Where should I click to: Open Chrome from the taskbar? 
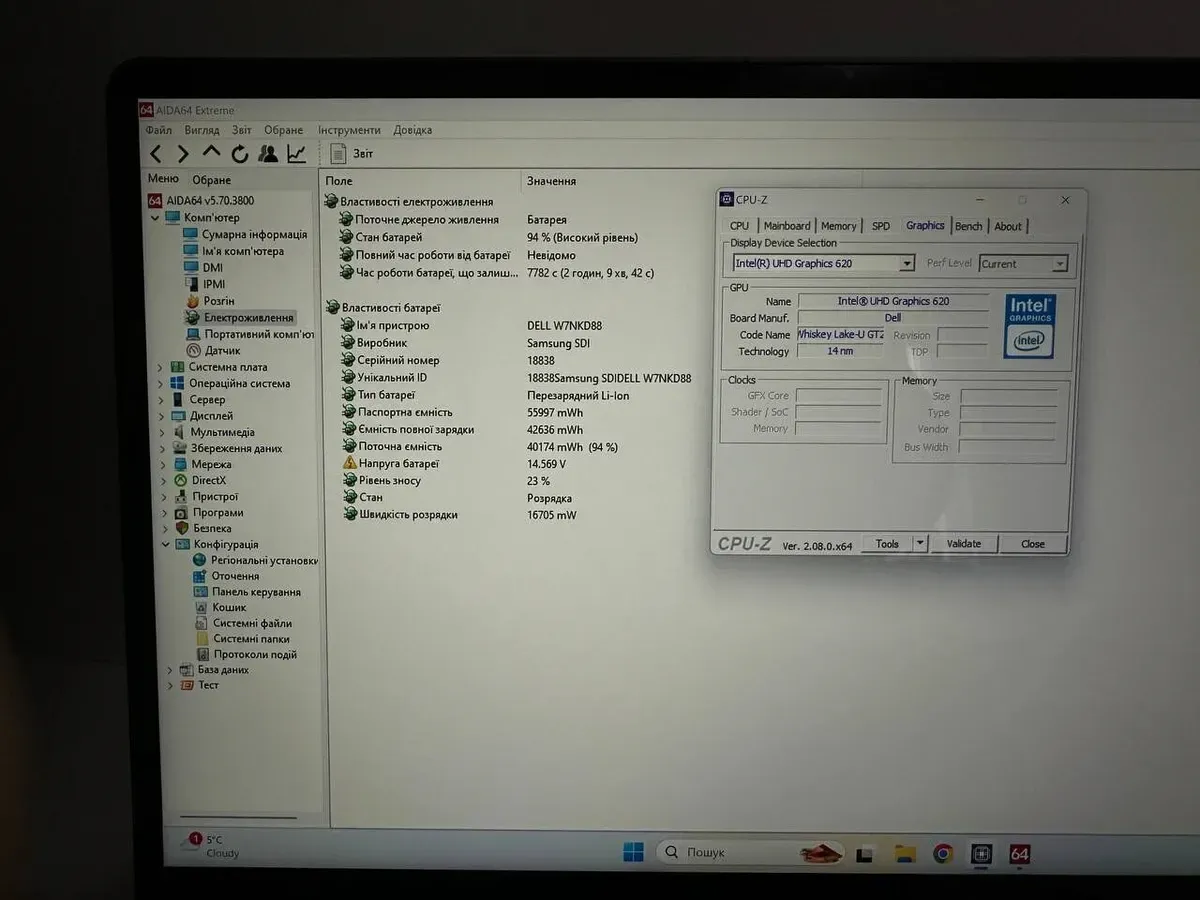coord(942,853)
